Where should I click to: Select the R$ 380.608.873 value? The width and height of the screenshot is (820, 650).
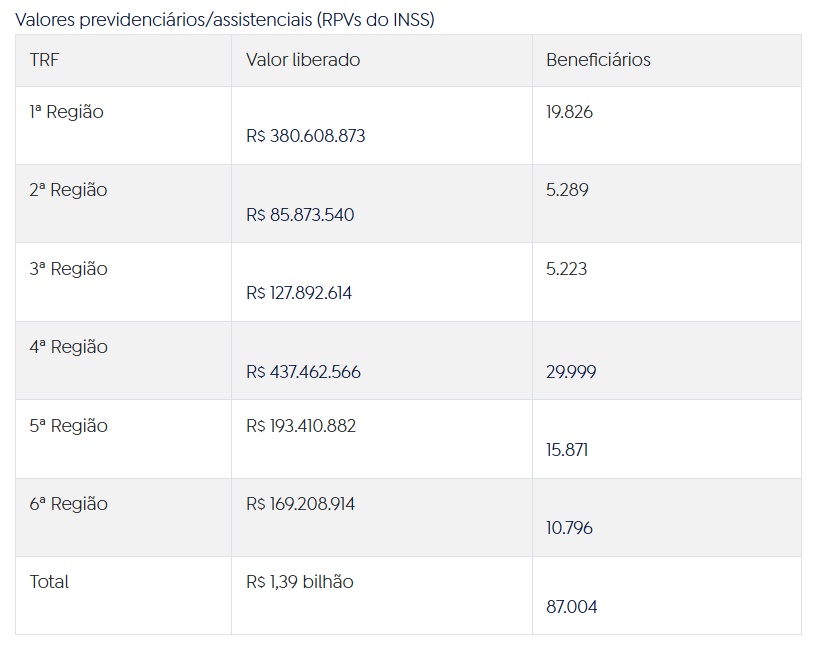pos(305,136)
